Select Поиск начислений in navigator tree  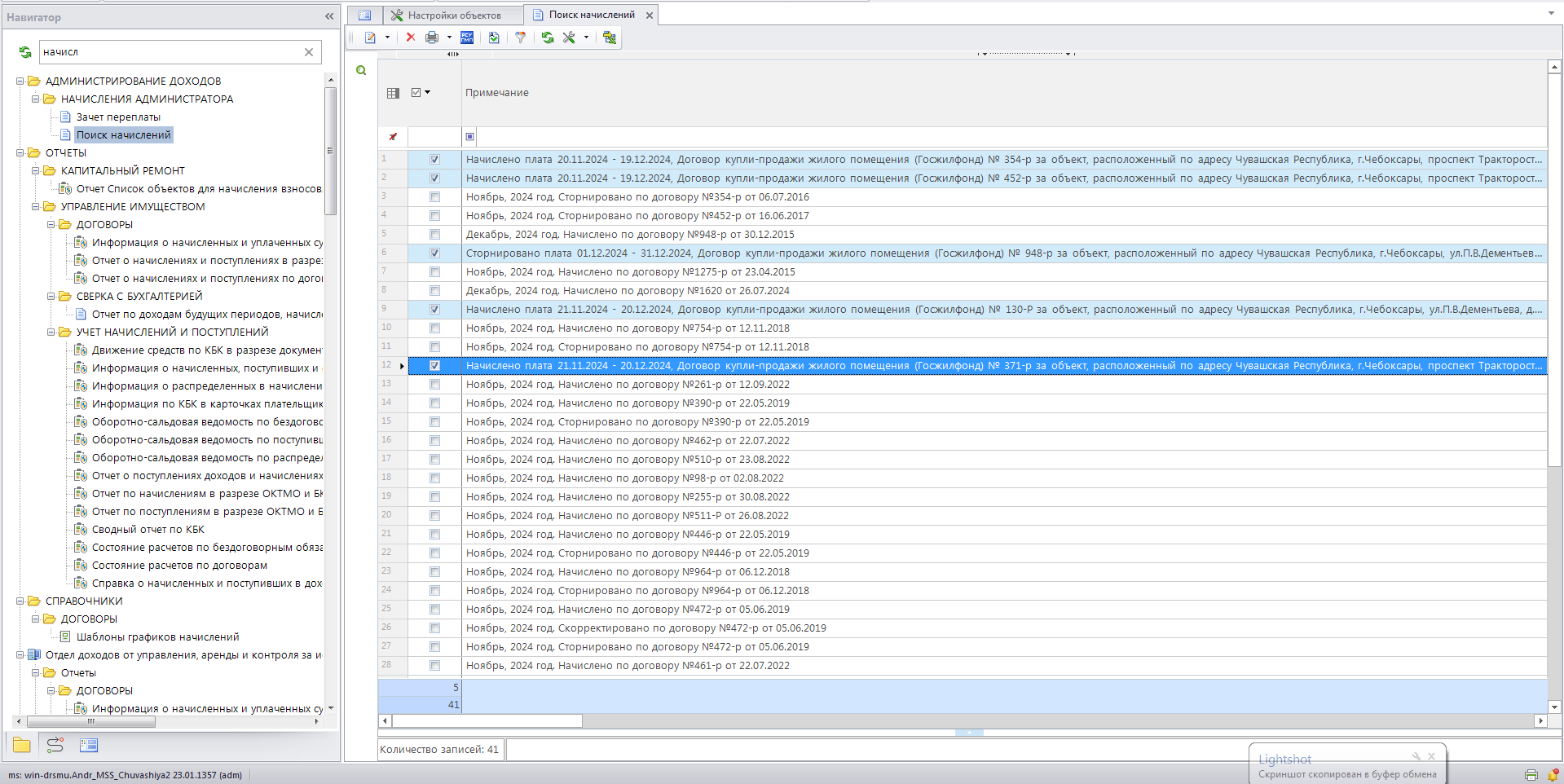(x=123, y=135)
